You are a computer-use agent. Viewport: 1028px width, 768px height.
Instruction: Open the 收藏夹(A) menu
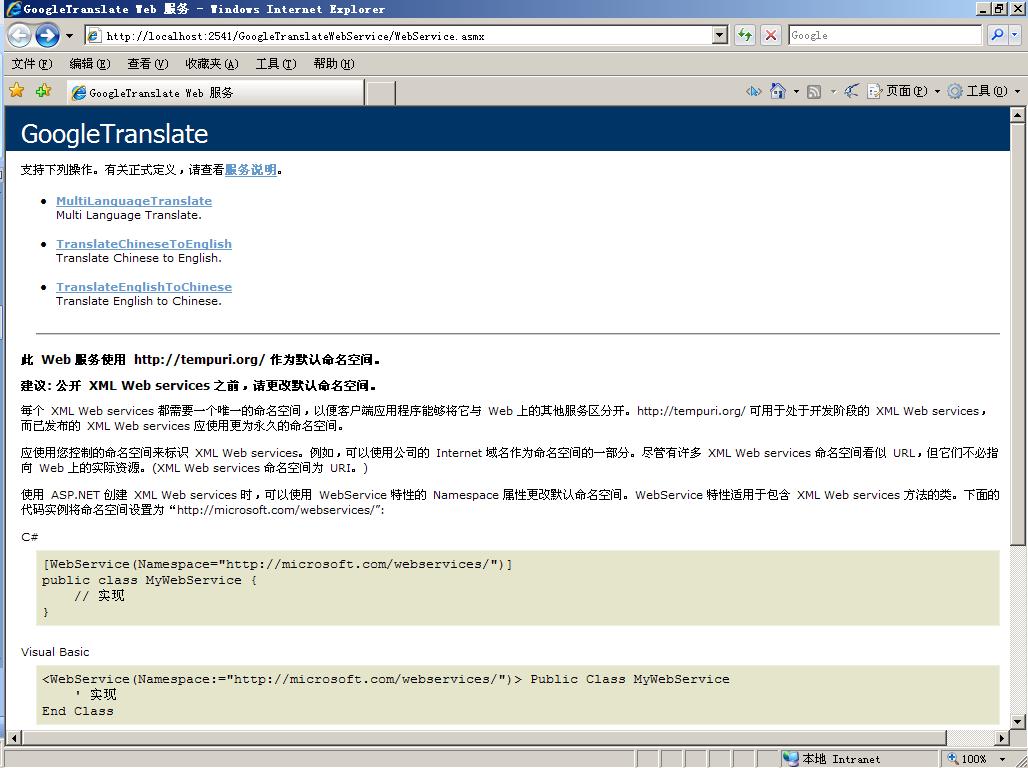[x=211, y=64]
